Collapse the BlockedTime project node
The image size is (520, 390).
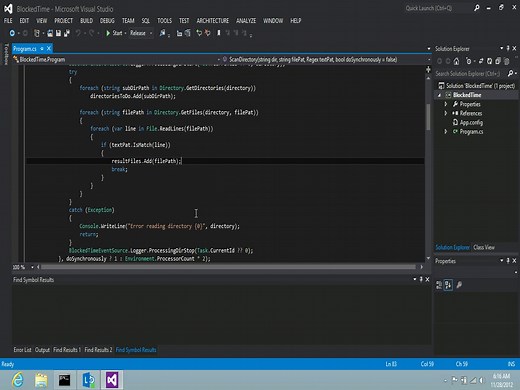tap(440, 95)
